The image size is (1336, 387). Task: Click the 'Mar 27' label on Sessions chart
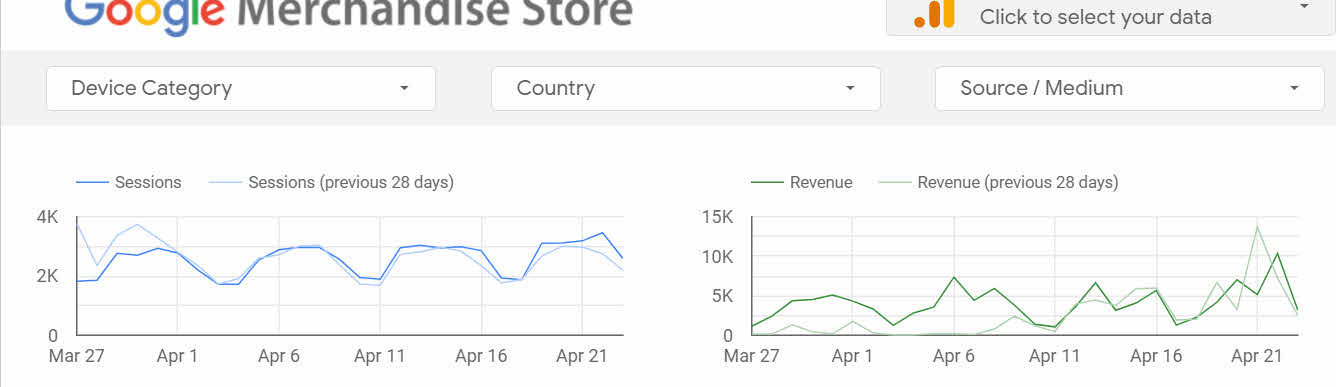[x=77, y=356]
